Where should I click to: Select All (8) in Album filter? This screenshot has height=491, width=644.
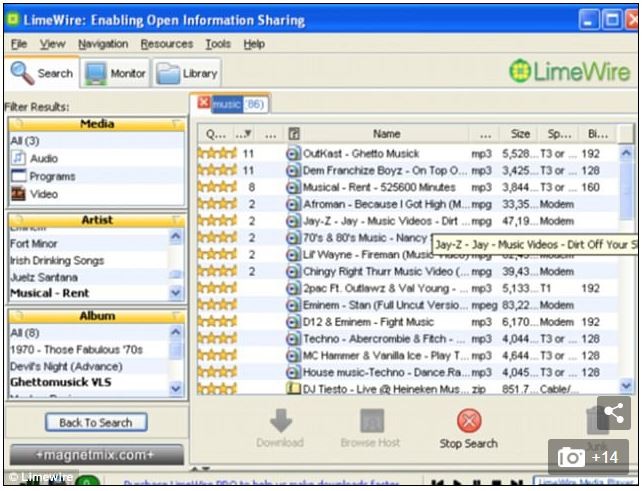pos(25,333)
